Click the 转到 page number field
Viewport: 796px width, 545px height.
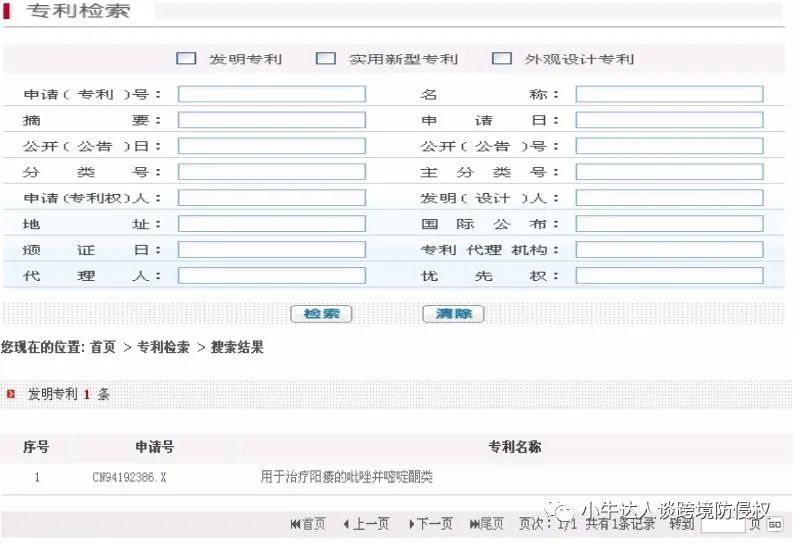coord(723,524)
